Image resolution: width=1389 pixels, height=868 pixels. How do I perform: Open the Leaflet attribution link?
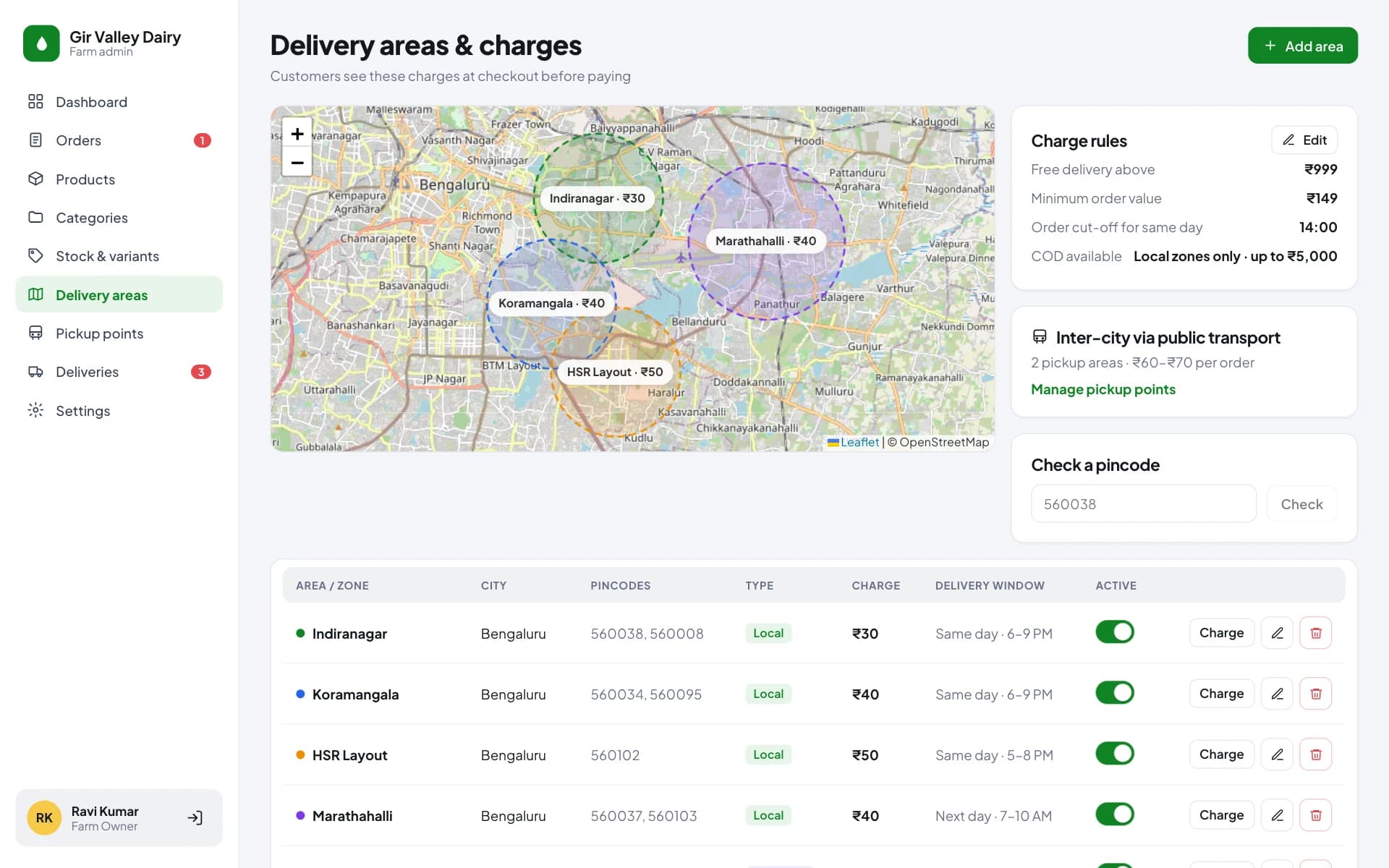(x=854, y=442)
